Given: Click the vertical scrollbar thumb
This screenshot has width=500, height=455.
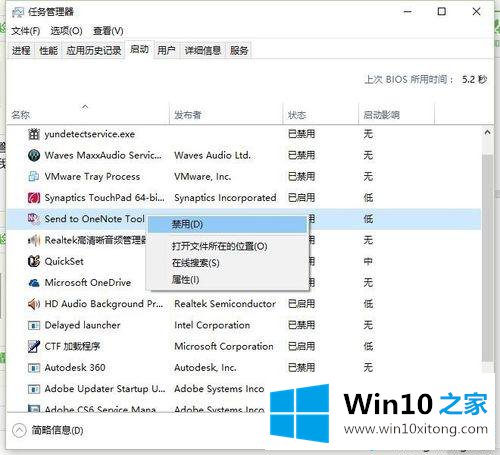Looking at the screenshot, I should point(487,257).
